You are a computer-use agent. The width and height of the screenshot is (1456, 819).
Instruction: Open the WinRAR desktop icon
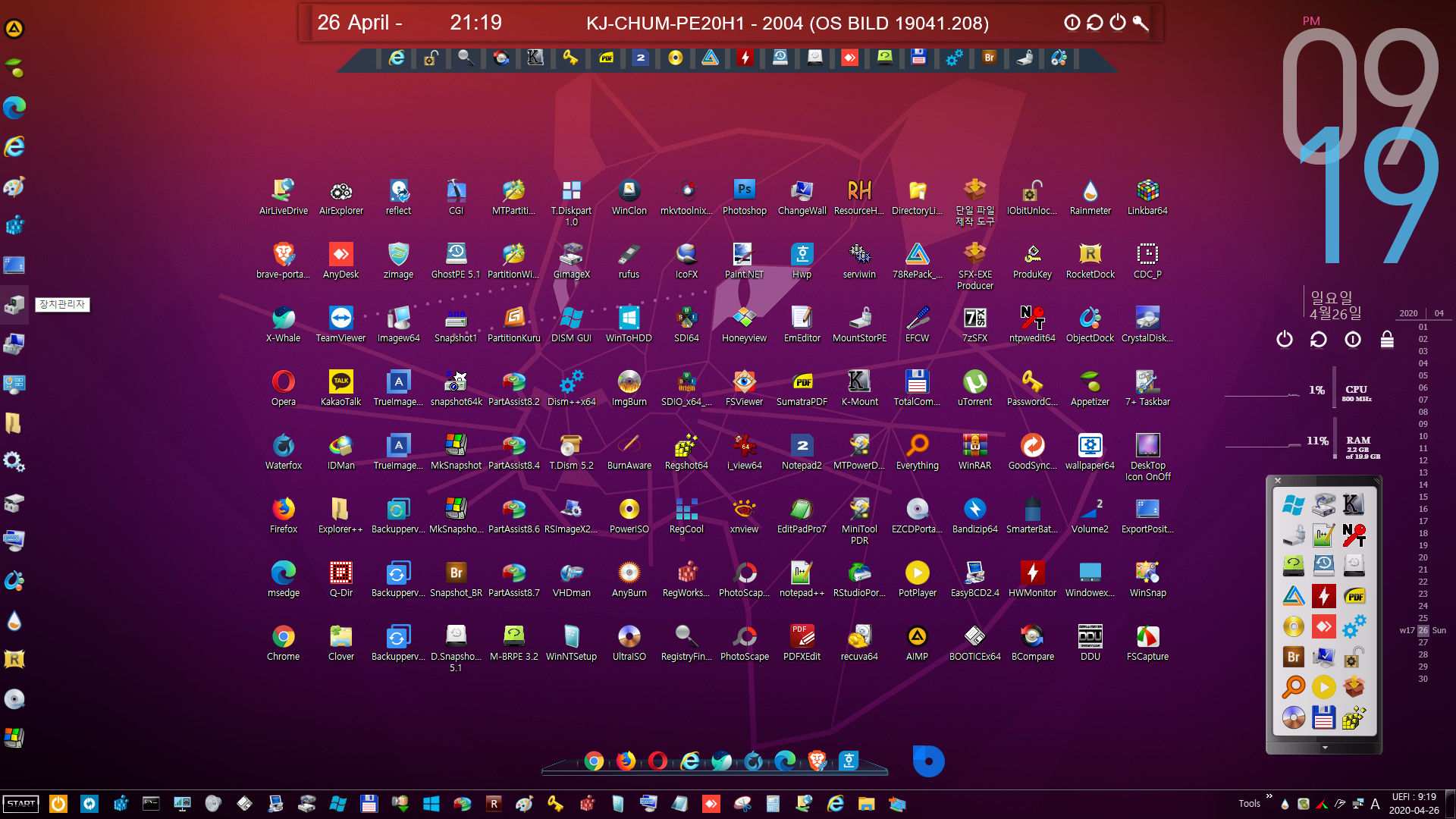(x=974, y=453)
